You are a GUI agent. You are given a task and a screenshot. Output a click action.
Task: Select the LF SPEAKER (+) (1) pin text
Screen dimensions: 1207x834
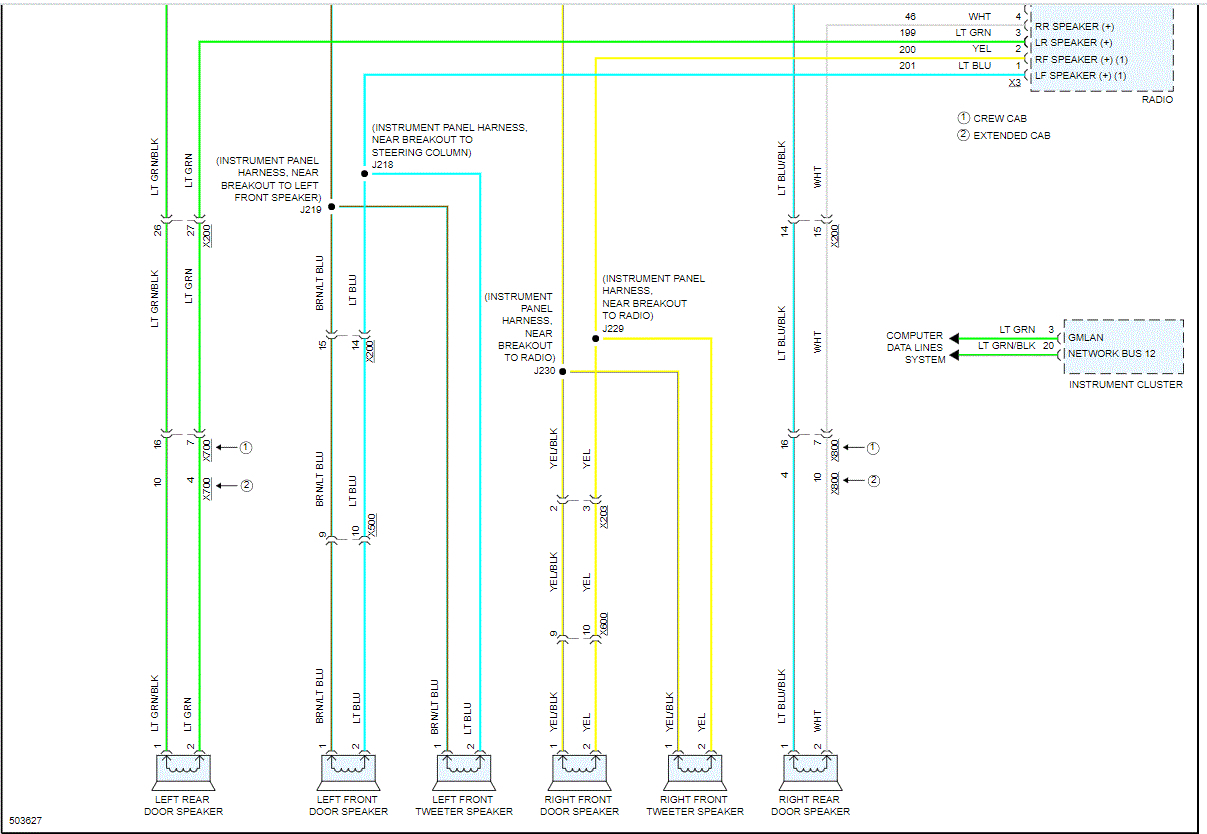[1081, 75]
